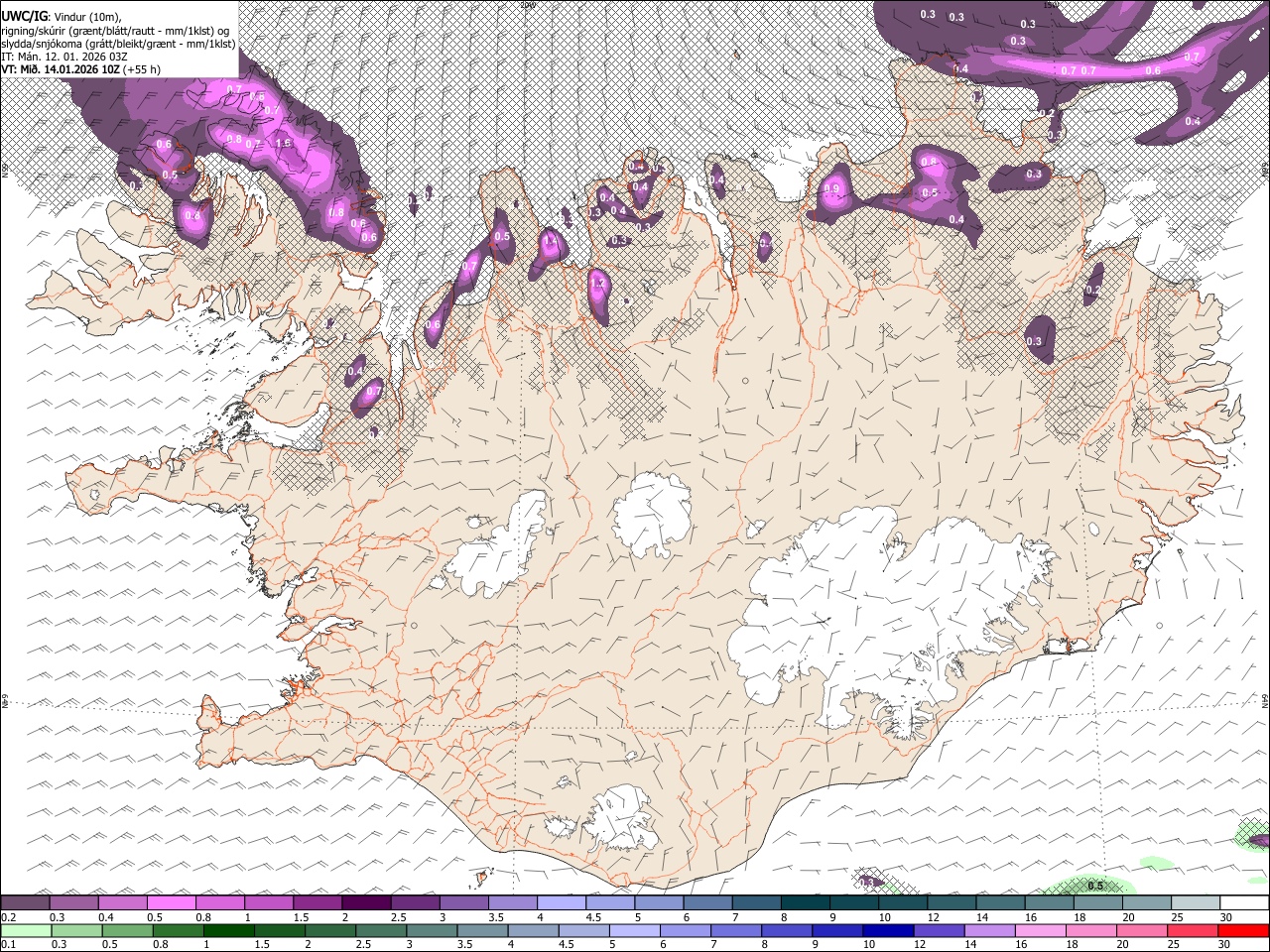1270x952 pixels.
Task: Click the "UWC/IG" title text
Action: (24, 16)
